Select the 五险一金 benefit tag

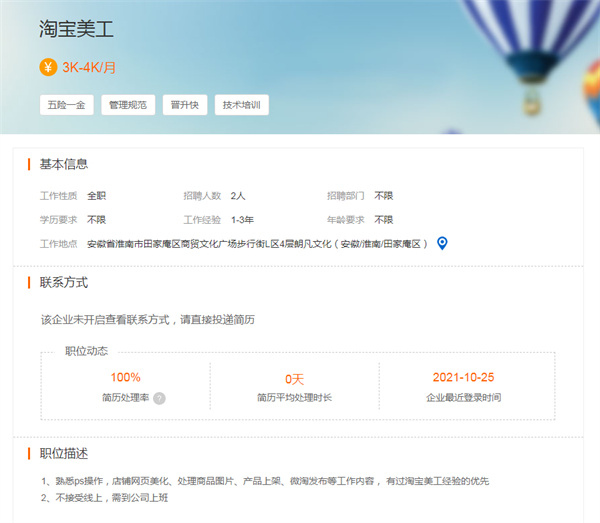[x=67, y=105]
